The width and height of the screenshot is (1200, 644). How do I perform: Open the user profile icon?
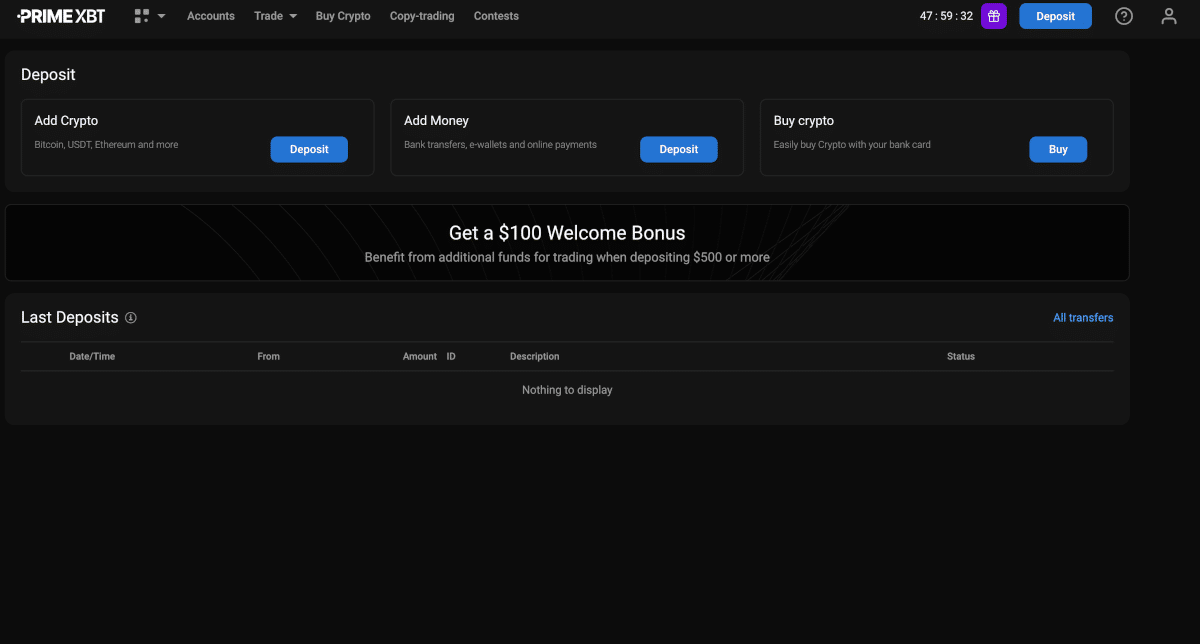(x=1169, y=16)
